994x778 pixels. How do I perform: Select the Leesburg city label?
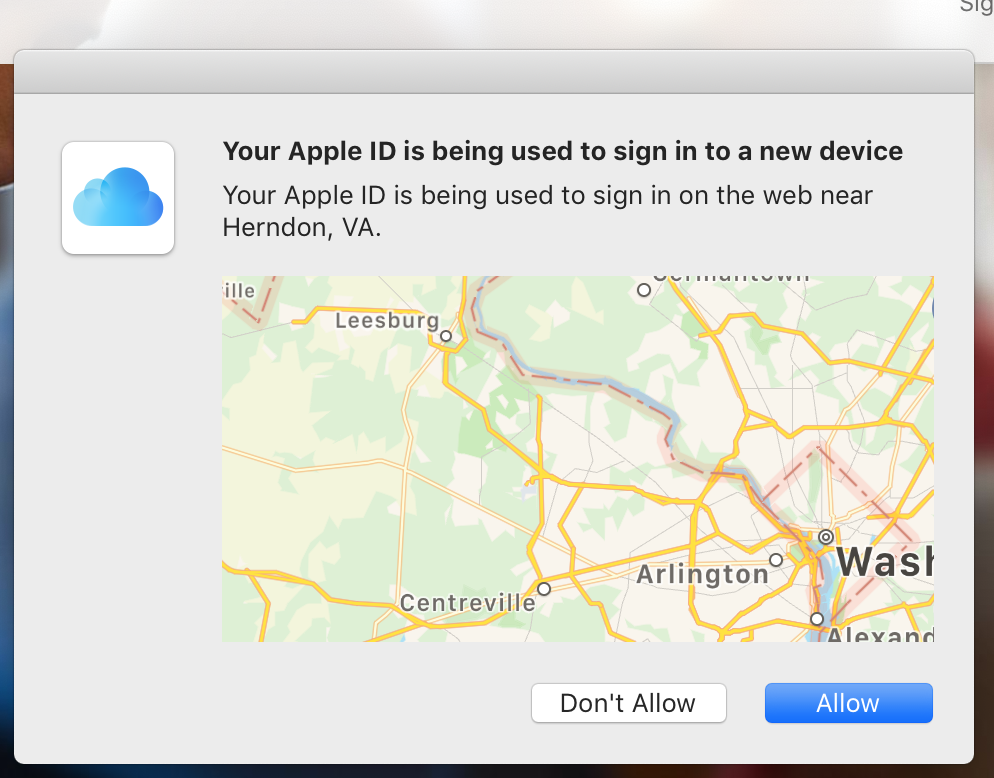click(386, 322)
